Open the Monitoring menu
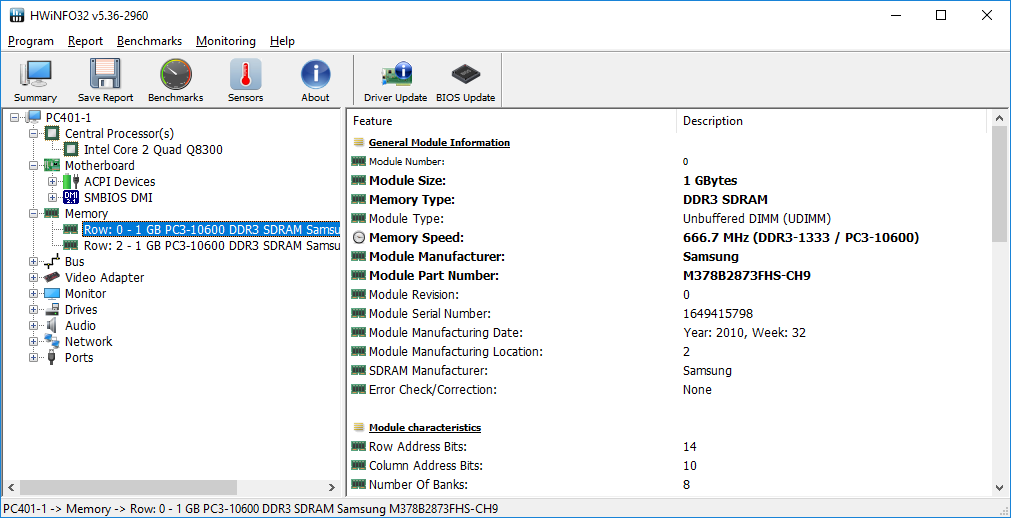Image resolution: width=1011 pixels, height=518 pixels. pyautogui.click(x=226, y=41)
